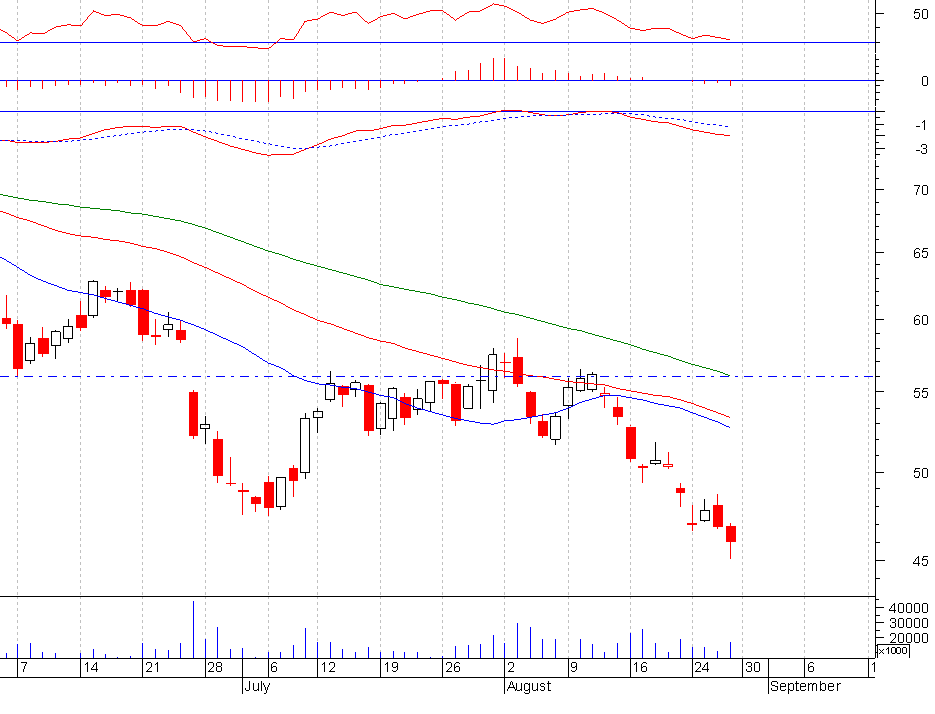Select the '28' date label on time axis
This screenshot has height=714, width=935.
215,667
